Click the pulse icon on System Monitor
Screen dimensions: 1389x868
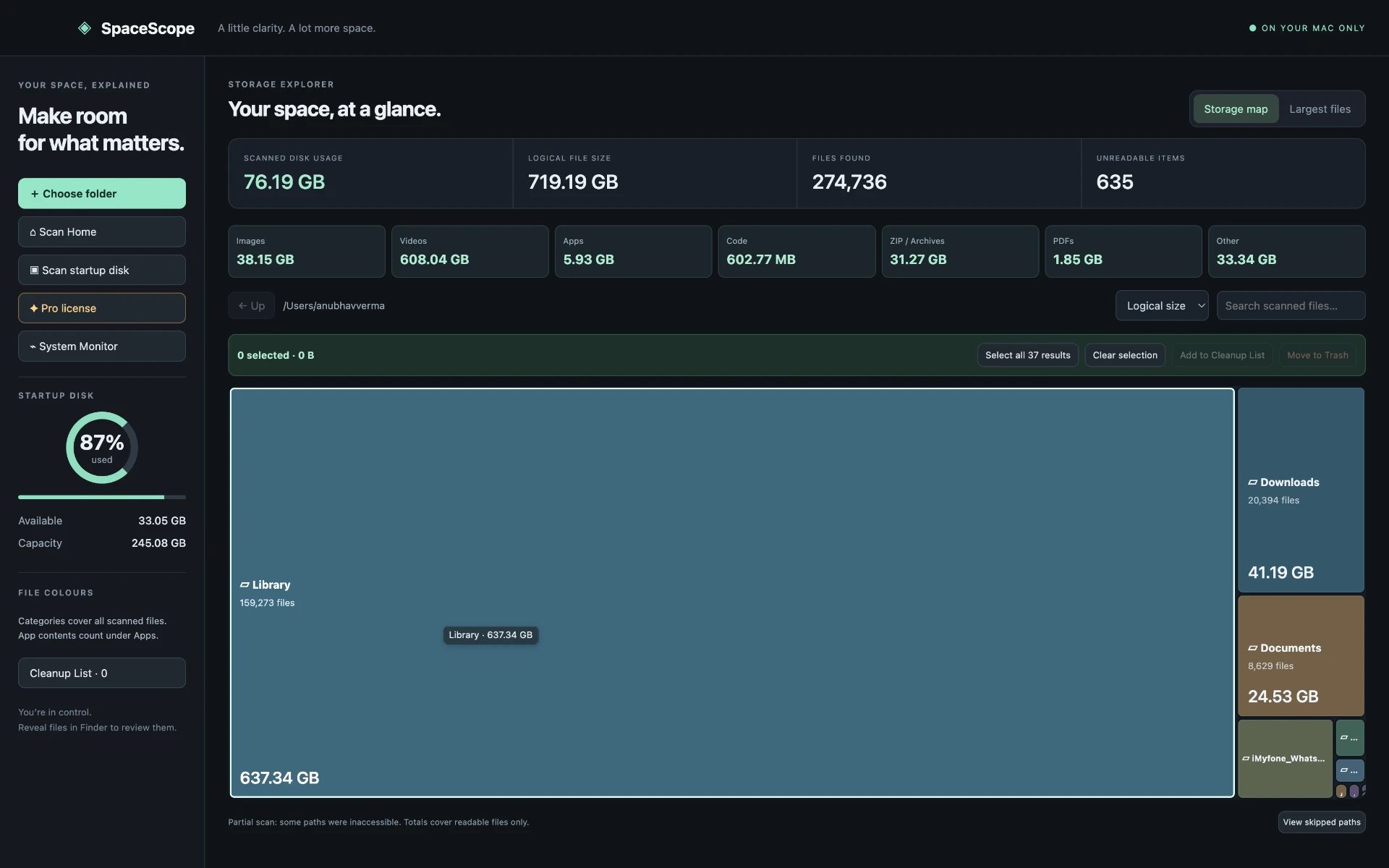[x=33, y=346]
